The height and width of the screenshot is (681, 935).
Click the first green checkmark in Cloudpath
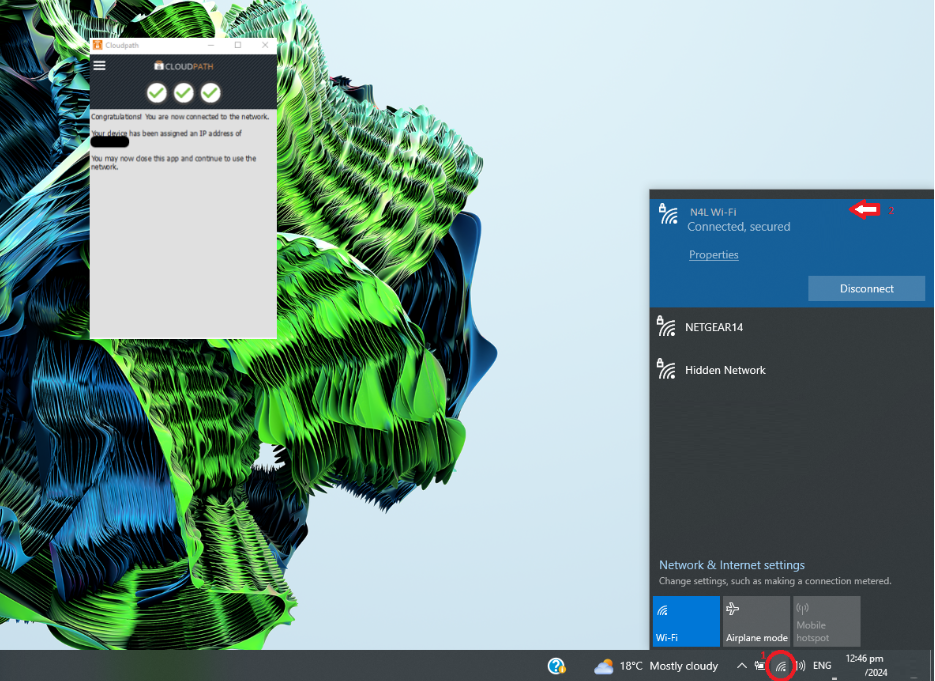tap(156, 92)
